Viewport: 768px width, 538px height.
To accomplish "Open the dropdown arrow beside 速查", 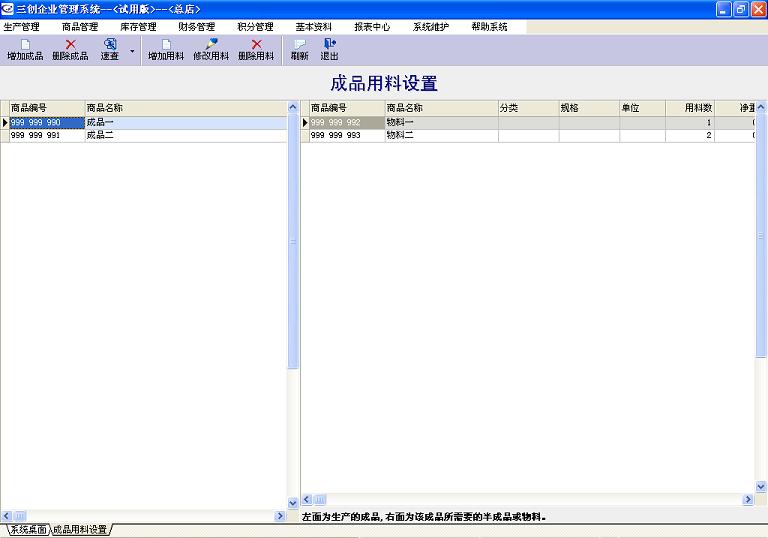I will 132,50.
